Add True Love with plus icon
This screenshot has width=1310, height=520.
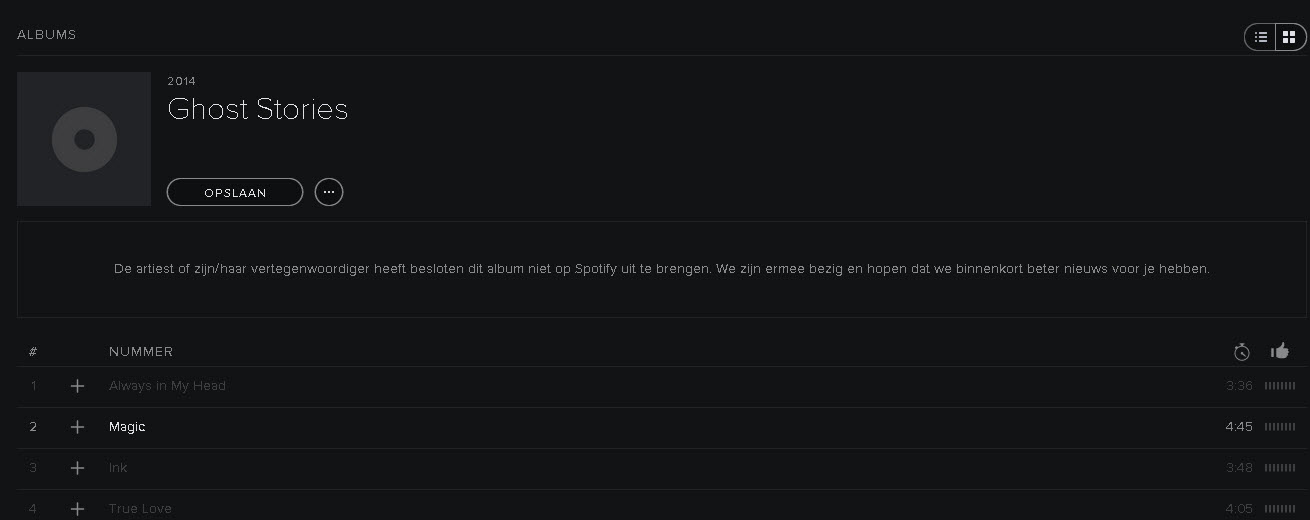tap(77, 508)
